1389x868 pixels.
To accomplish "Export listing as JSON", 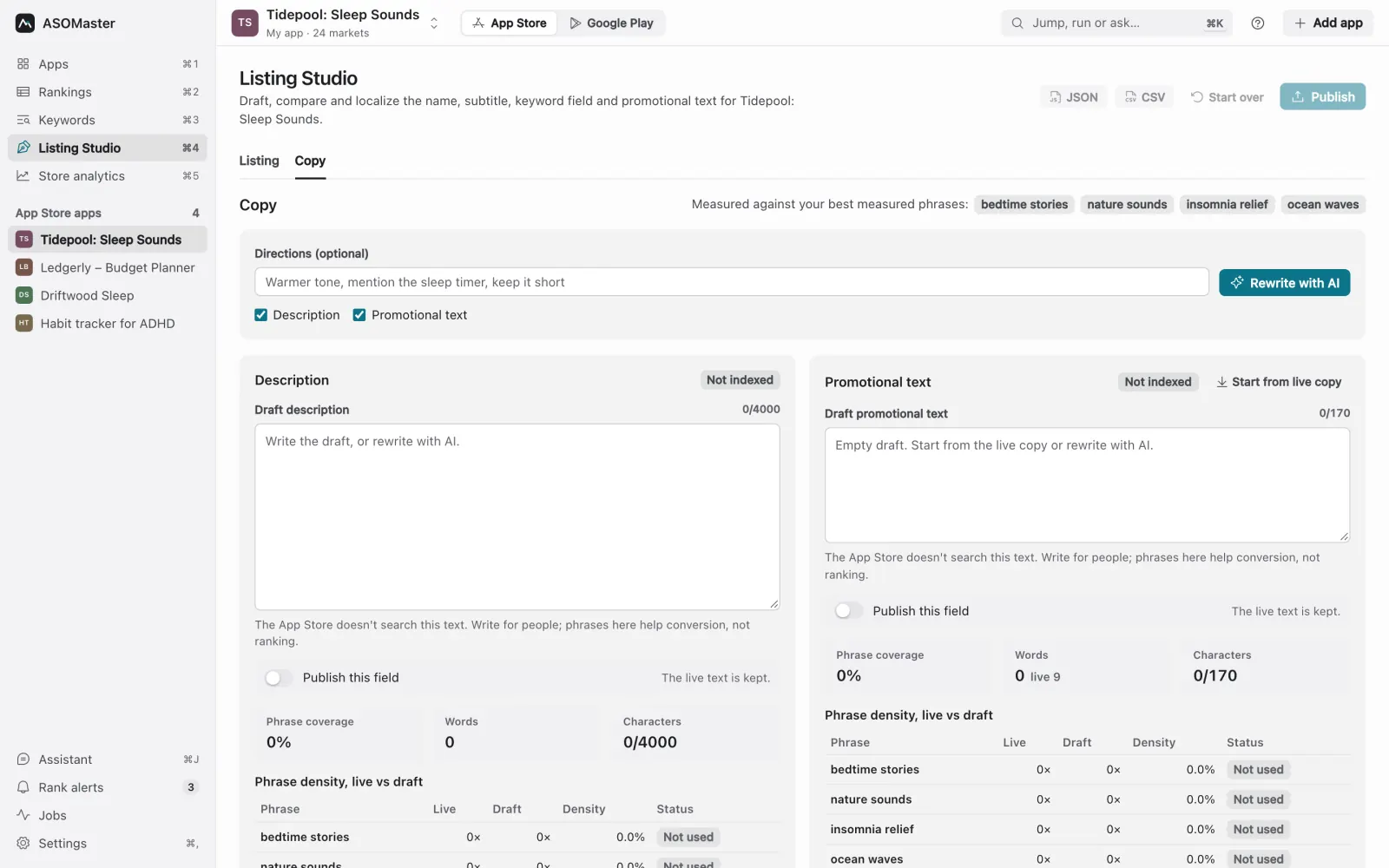I will pos(1074,97).
